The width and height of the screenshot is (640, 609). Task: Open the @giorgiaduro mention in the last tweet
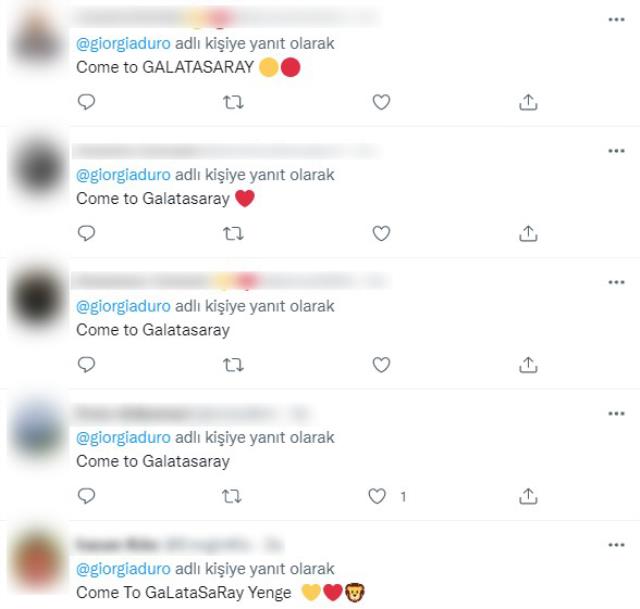tap(123, 569)
